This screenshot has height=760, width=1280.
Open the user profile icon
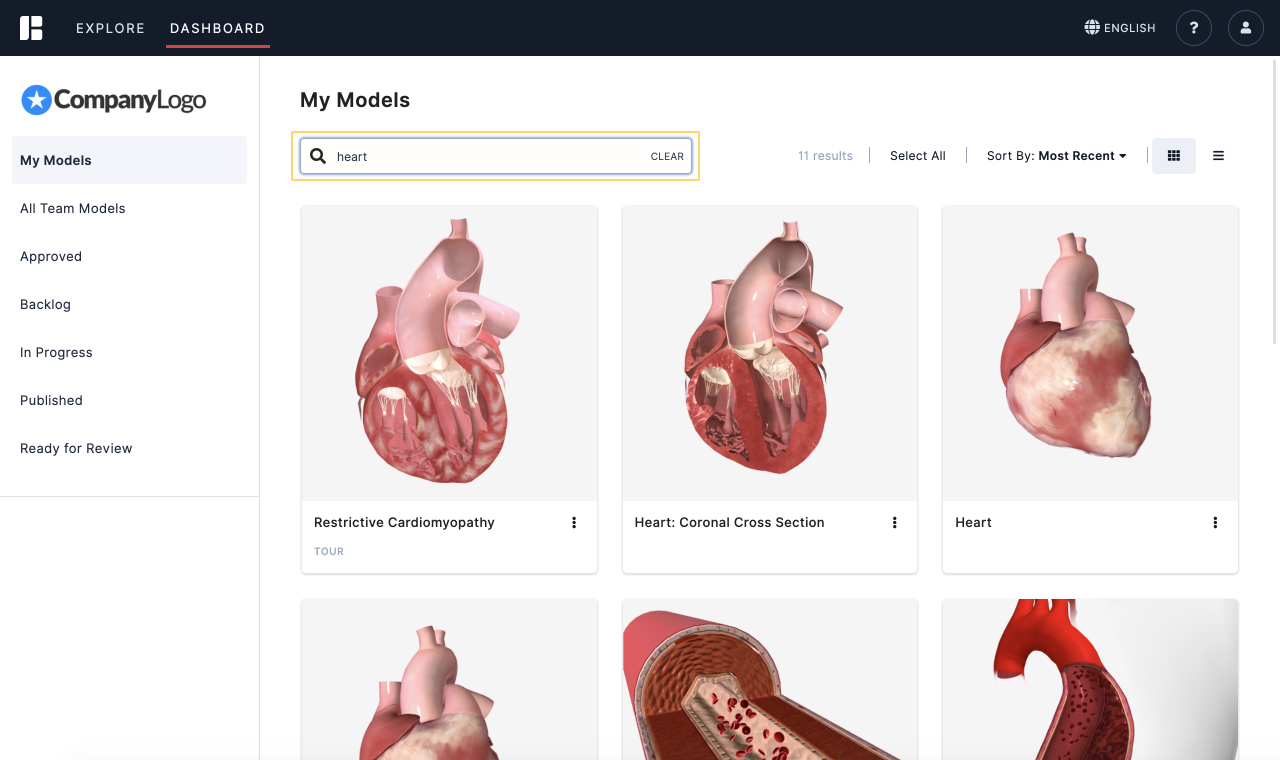click(x=1246, y=28)
